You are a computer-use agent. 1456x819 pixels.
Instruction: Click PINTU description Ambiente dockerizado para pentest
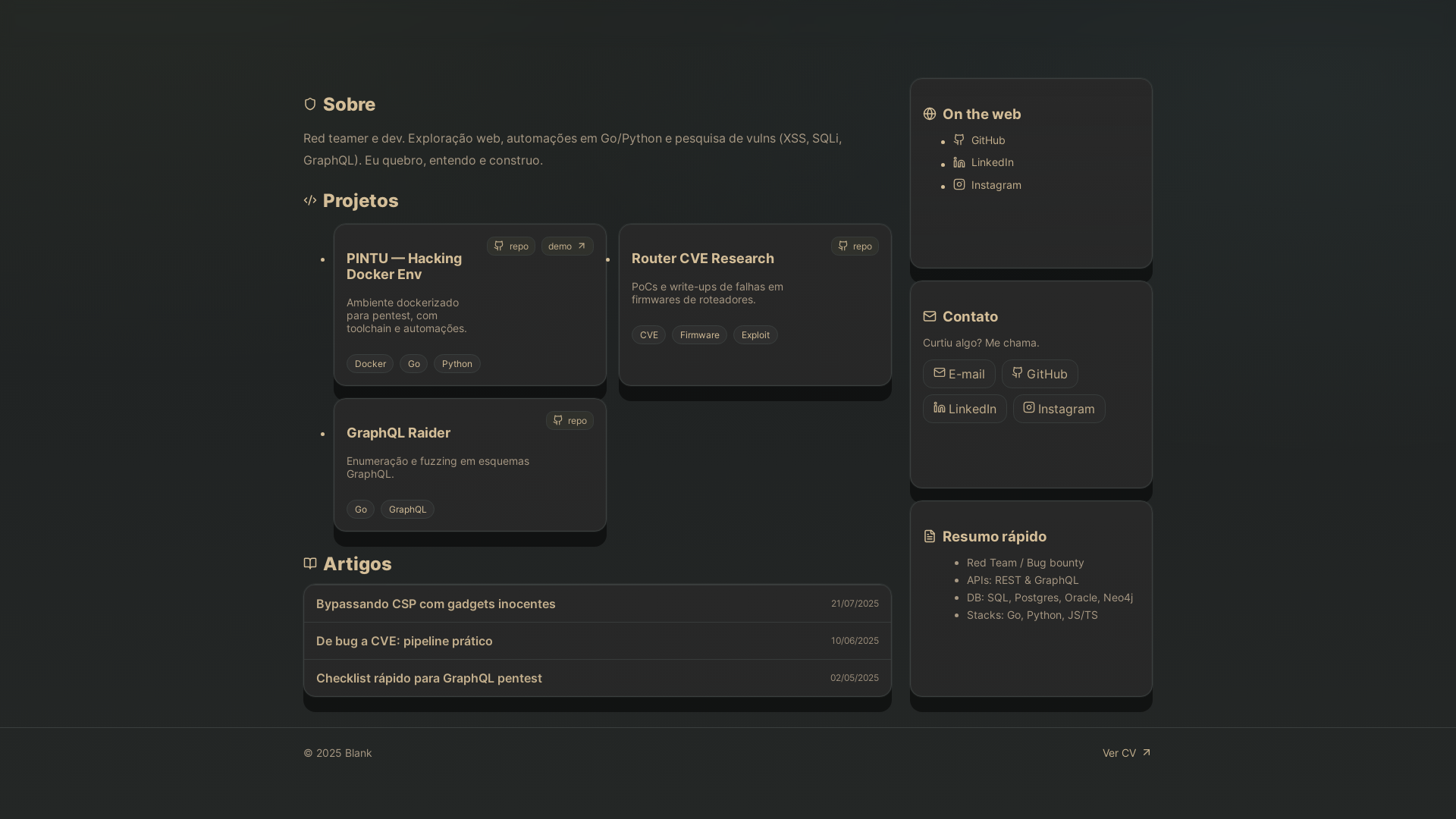[x=406, y=315]
